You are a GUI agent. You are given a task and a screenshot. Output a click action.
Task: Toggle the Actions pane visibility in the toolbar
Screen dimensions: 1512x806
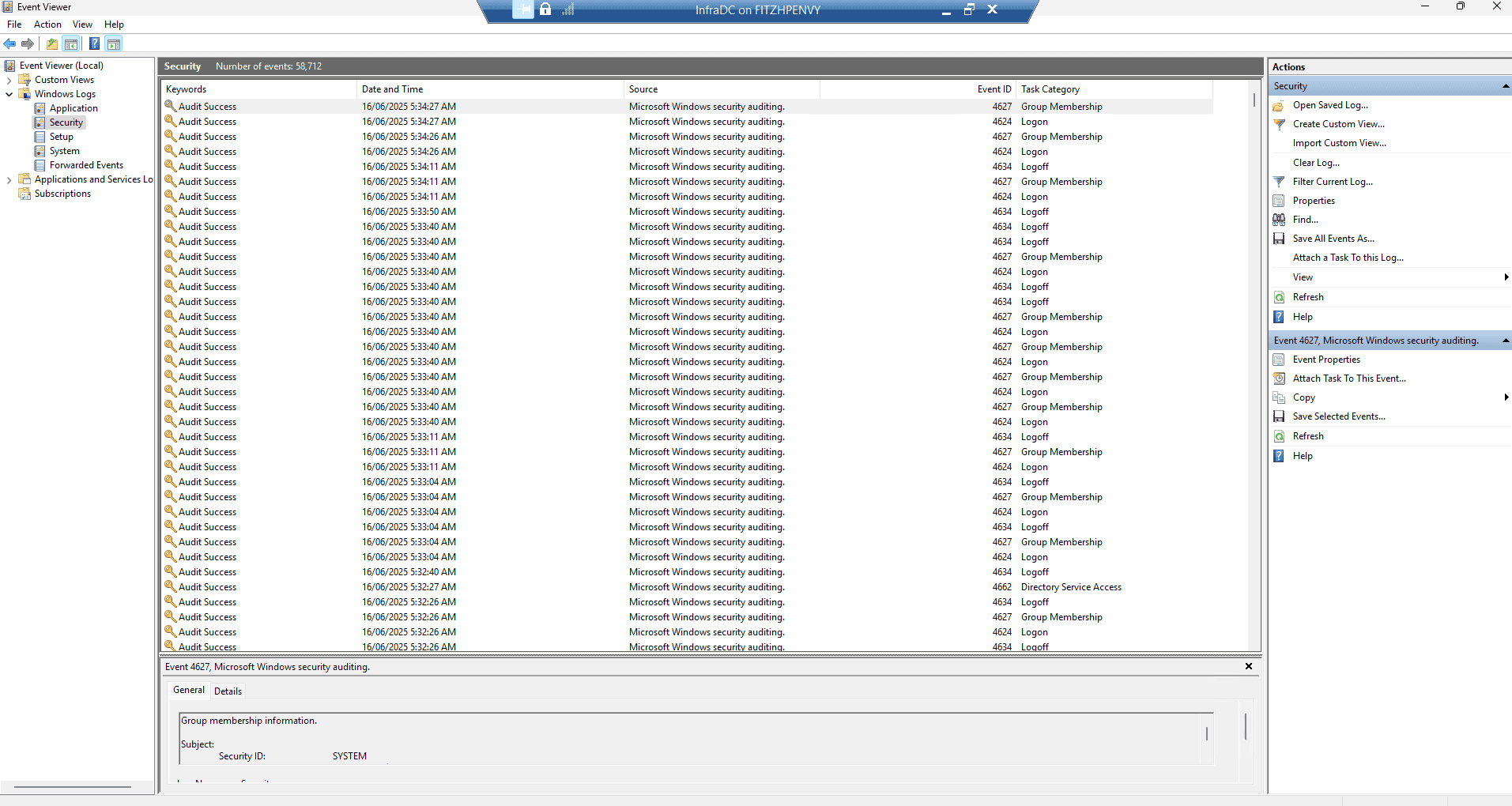coord(115,43)
